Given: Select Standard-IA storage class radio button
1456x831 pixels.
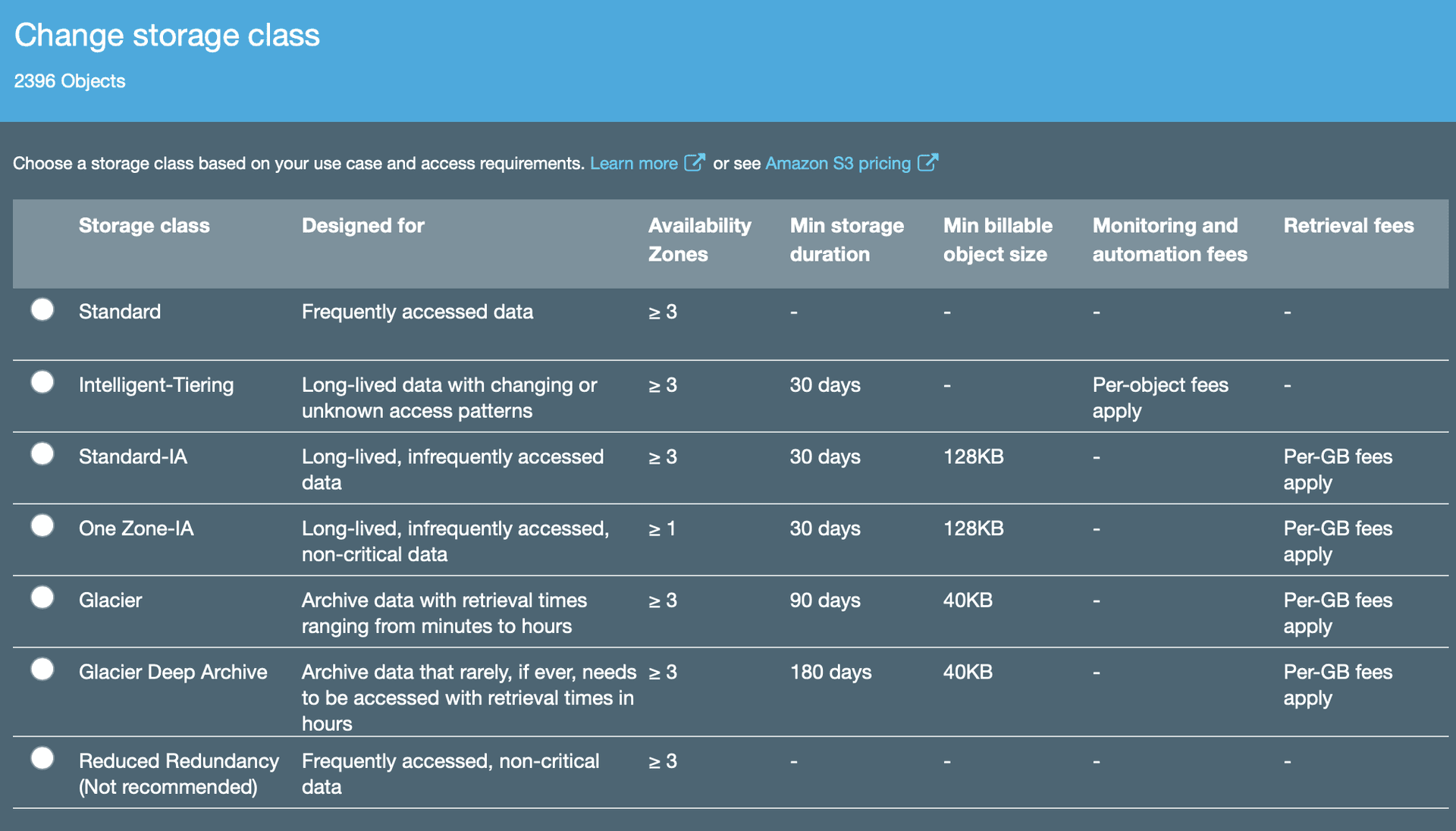Looking at the screenshot, I should [42, 454].
